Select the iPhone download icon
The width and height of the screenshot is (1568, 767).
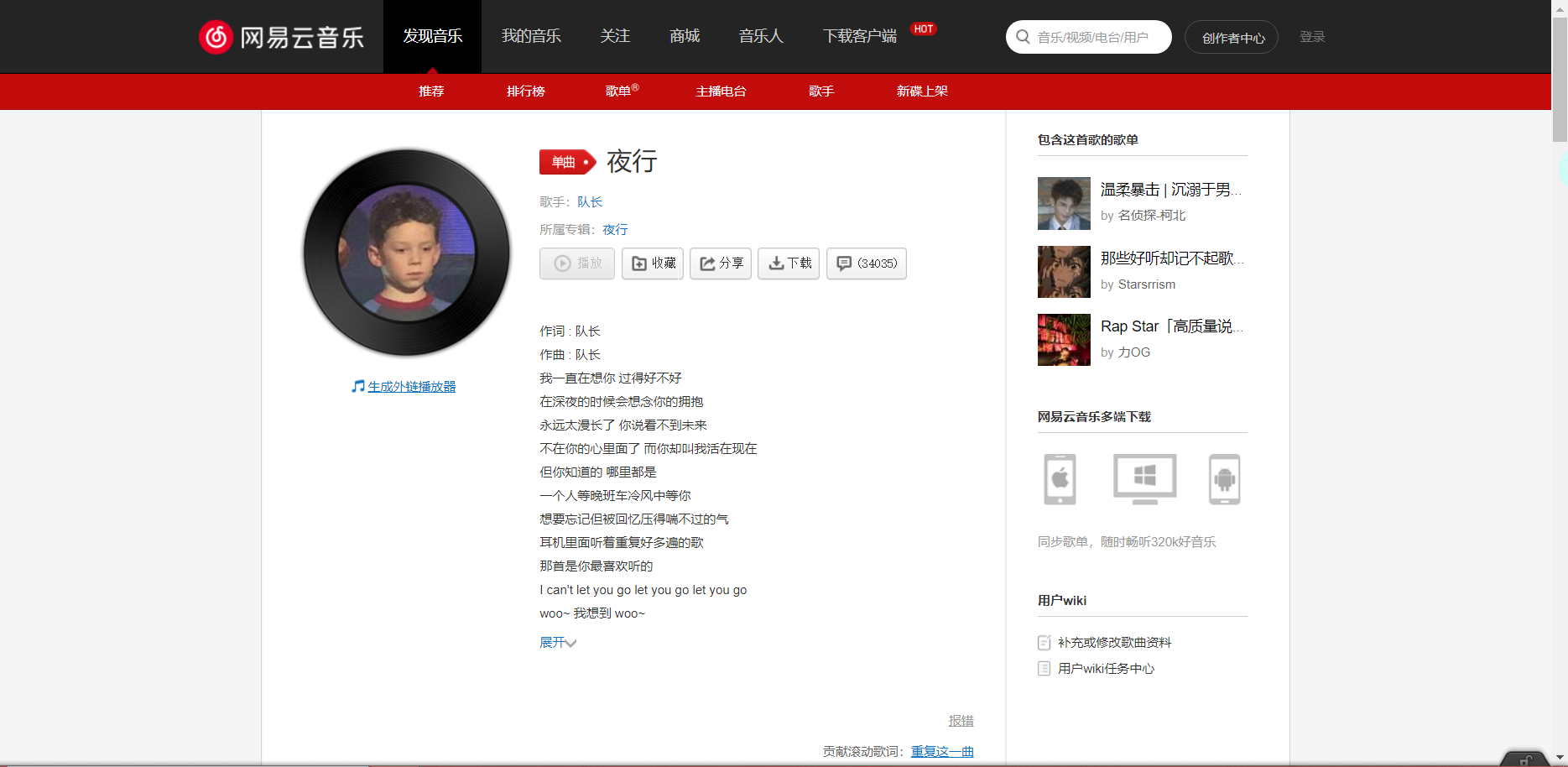(x=1060, y=479)
